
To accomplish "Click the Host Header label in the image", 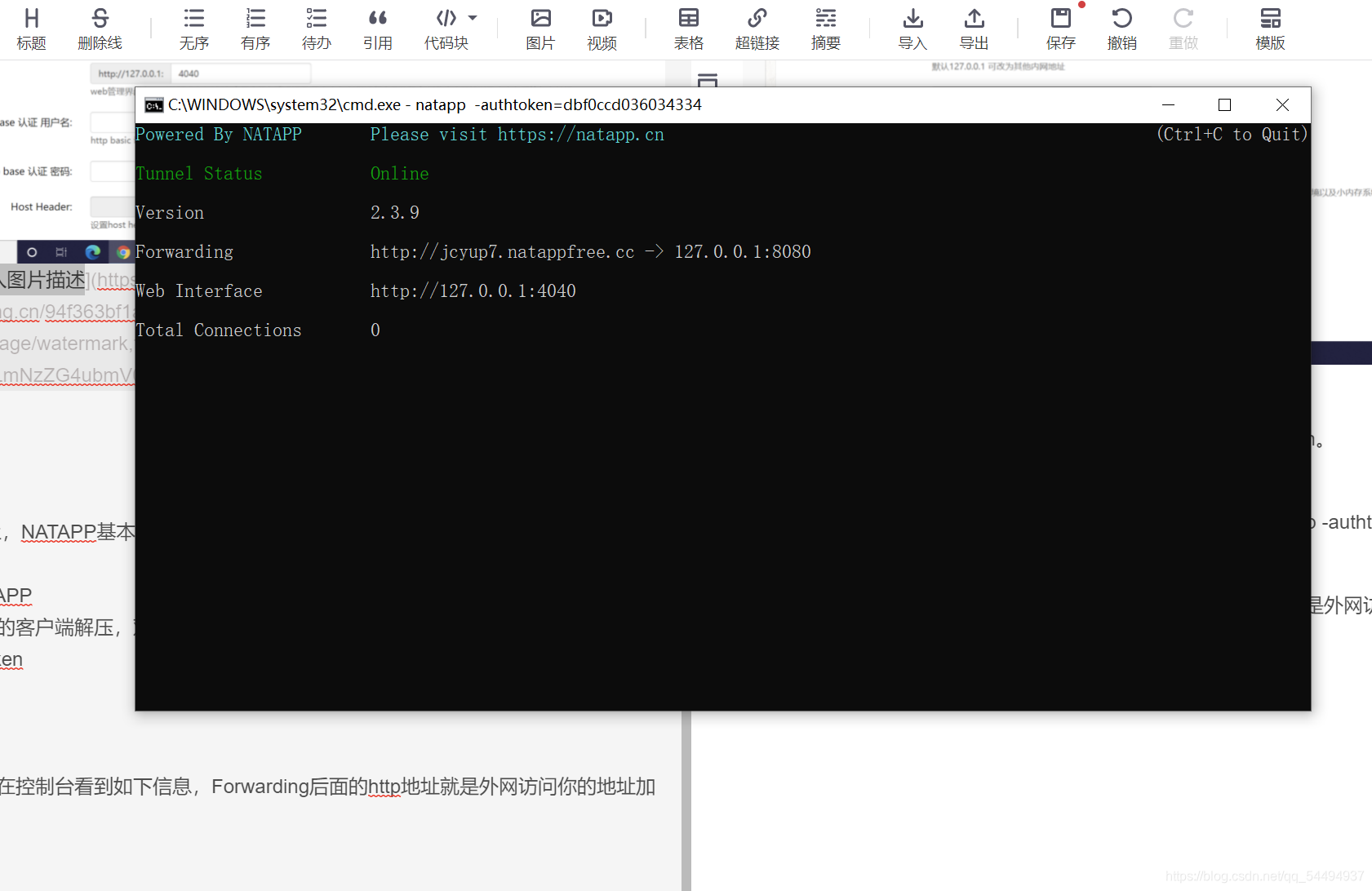I will click(x=42, y=206).
